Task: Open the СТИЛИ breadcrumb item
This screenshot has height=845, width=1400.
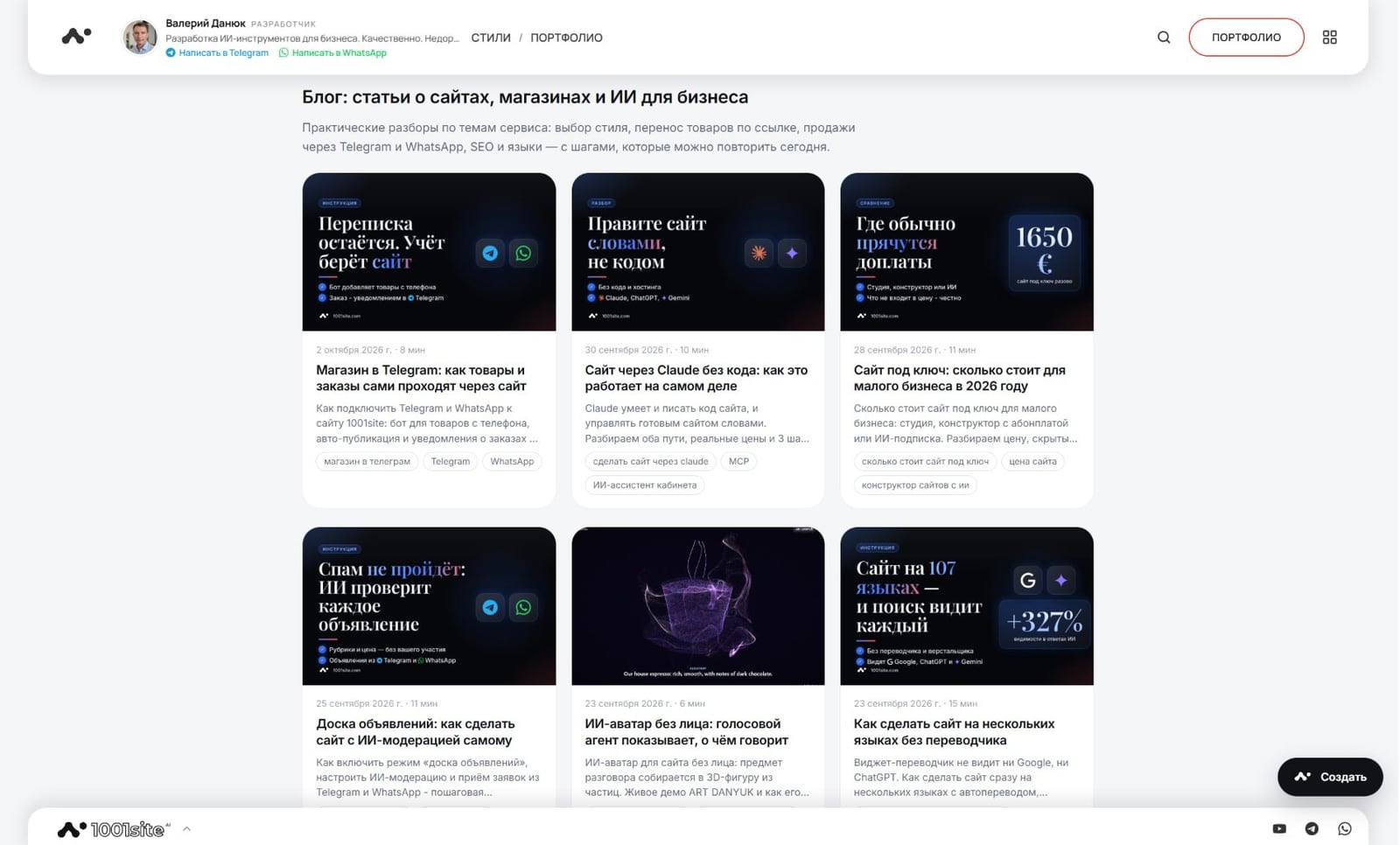Action: [x=491, y=38]
